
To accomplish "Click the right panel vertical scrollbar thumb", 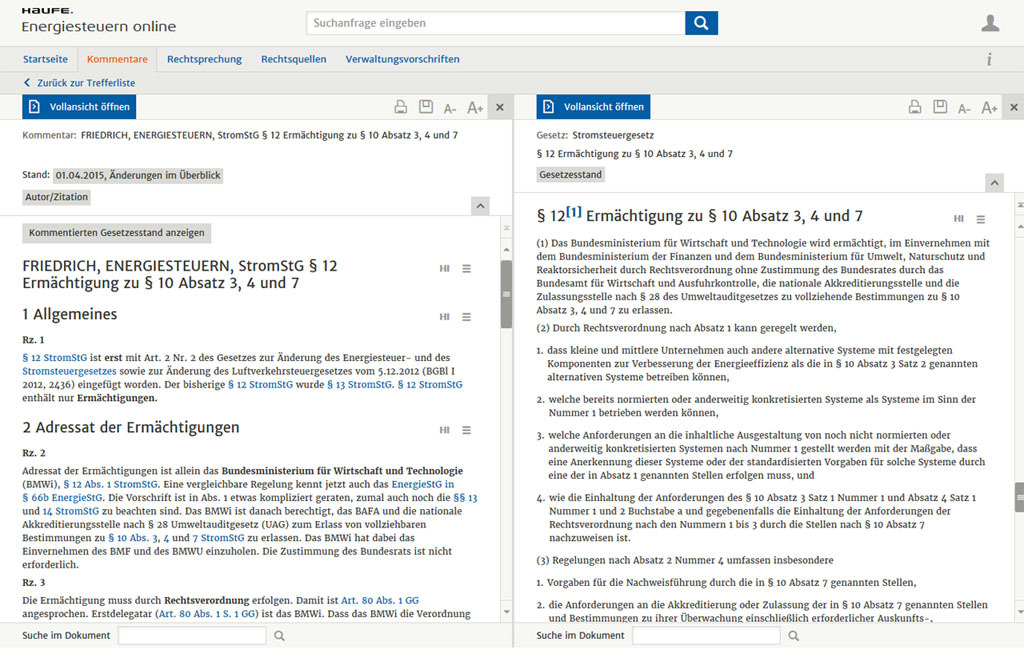I will point(1019,497).
